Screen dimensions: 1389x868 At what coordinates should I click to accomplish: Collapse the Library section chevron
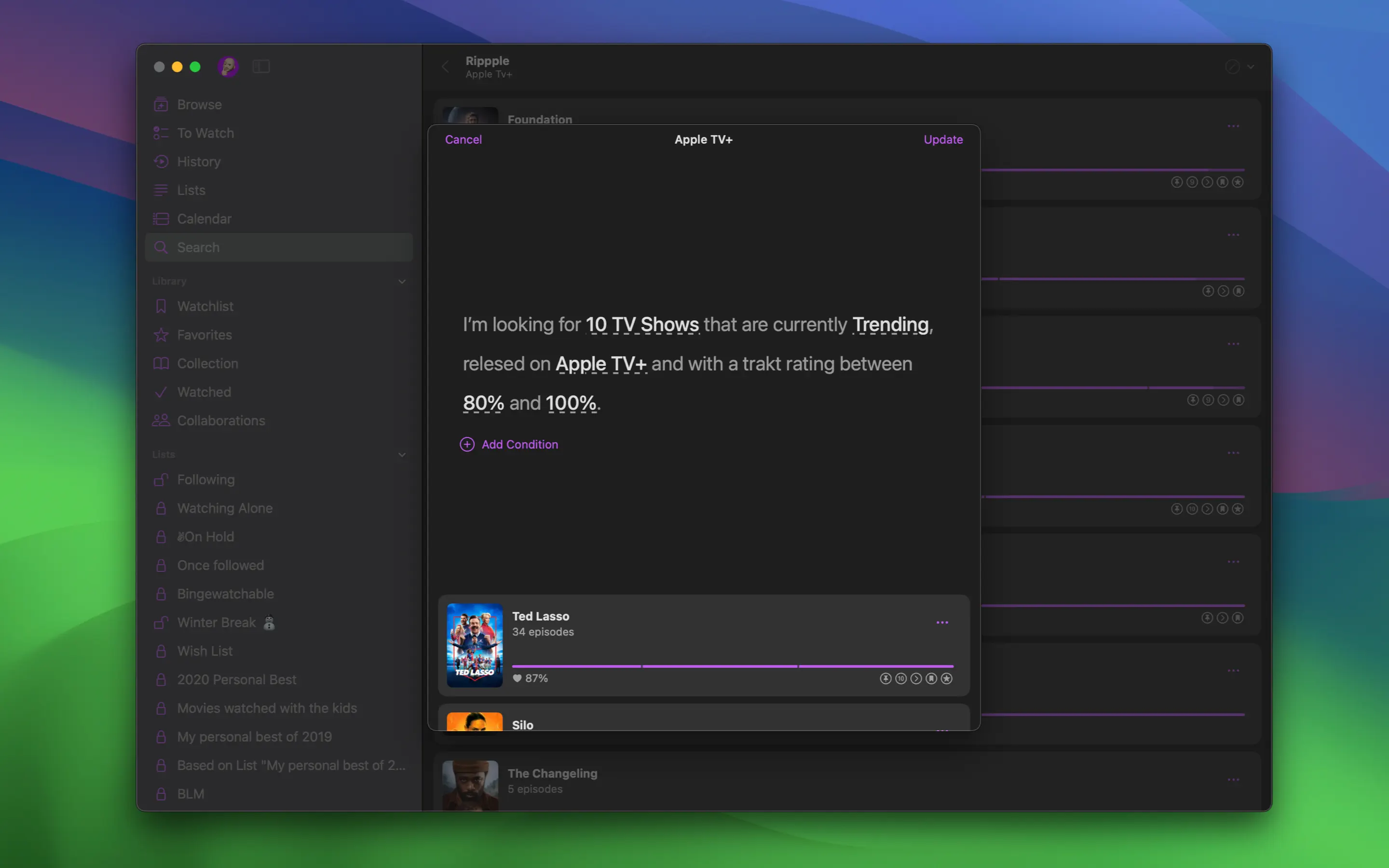(402, 281)
